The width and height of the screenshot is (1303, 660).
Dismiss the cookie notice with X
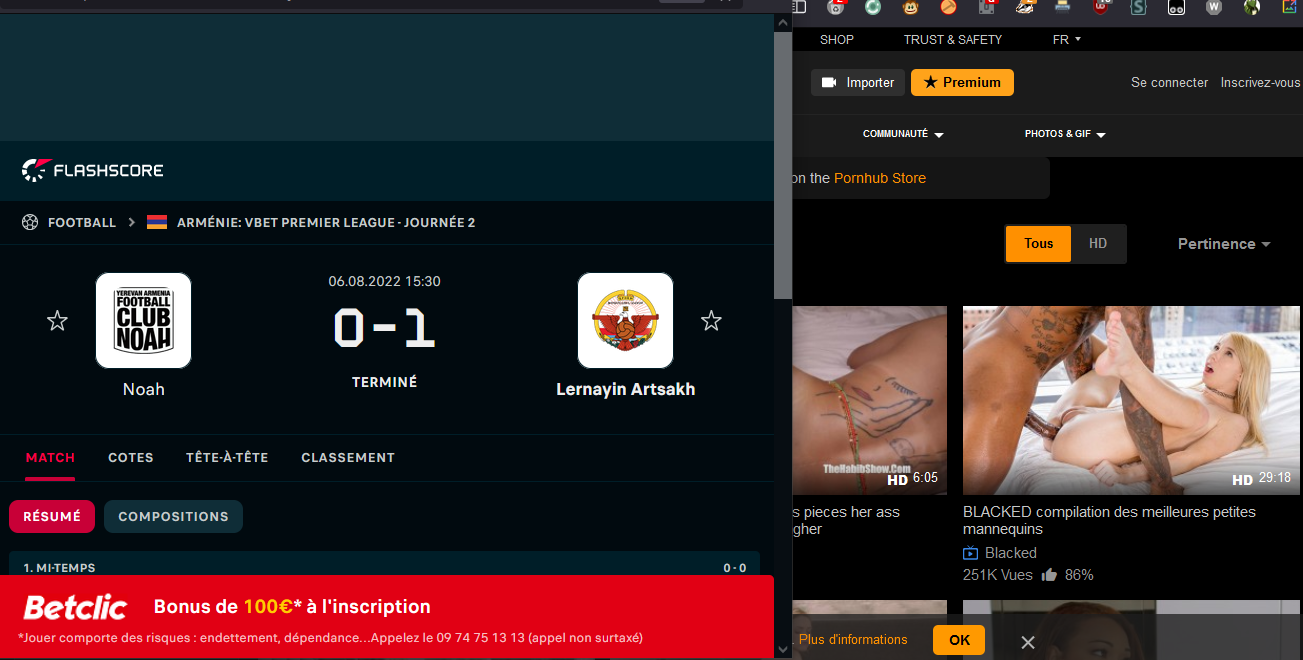tap(1027, 642)
